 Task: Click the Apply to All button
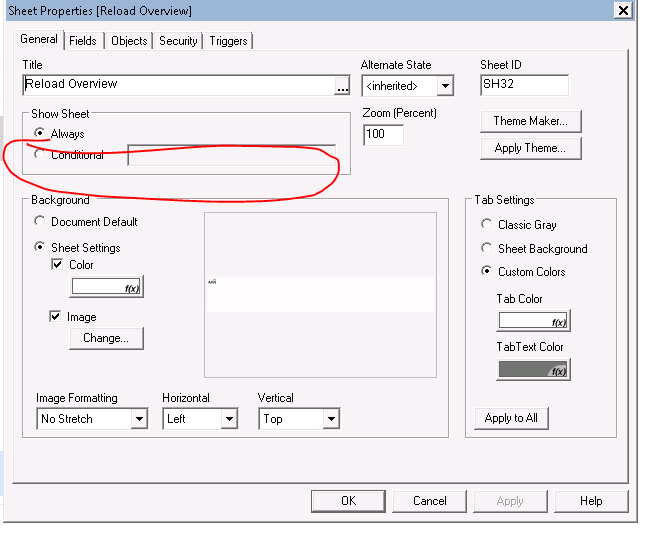click(x=511, y=418)
